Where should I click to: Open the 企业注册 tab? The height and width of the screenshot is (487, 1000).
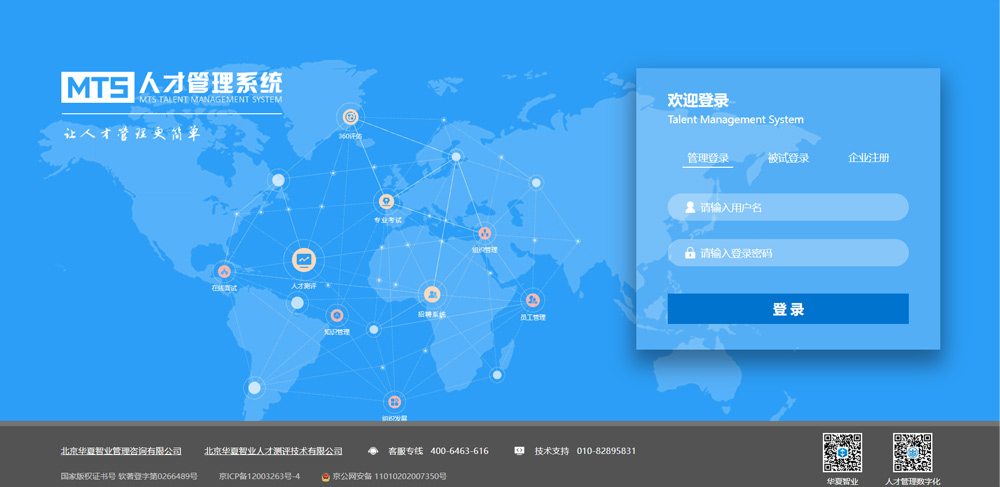[869, 158]
